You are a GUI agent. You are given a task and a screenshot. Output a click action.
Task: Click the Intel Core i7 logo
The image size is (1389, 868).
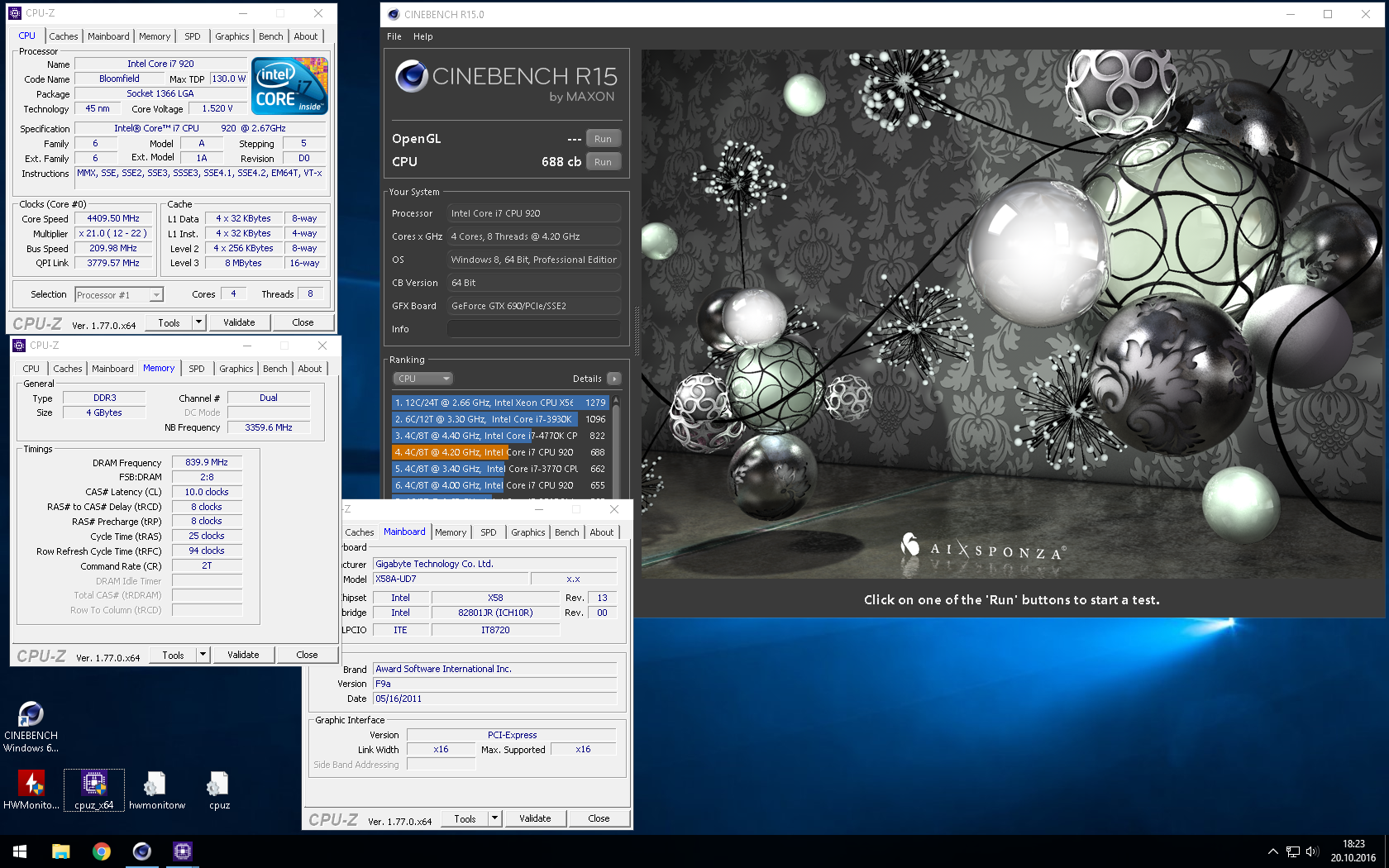(289, 86)
